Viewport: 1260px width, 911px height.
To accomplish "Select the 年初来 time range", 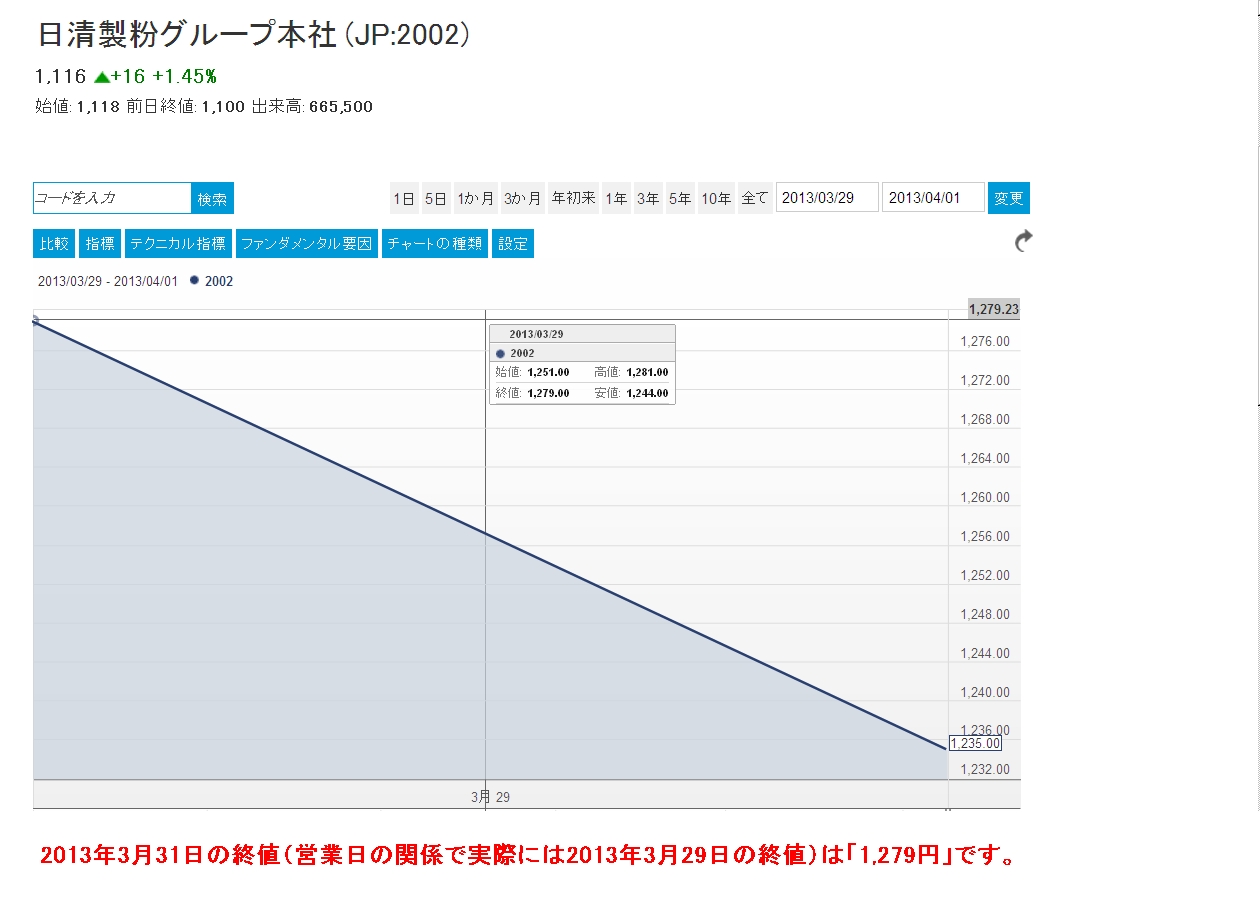I will click(574, 198).
